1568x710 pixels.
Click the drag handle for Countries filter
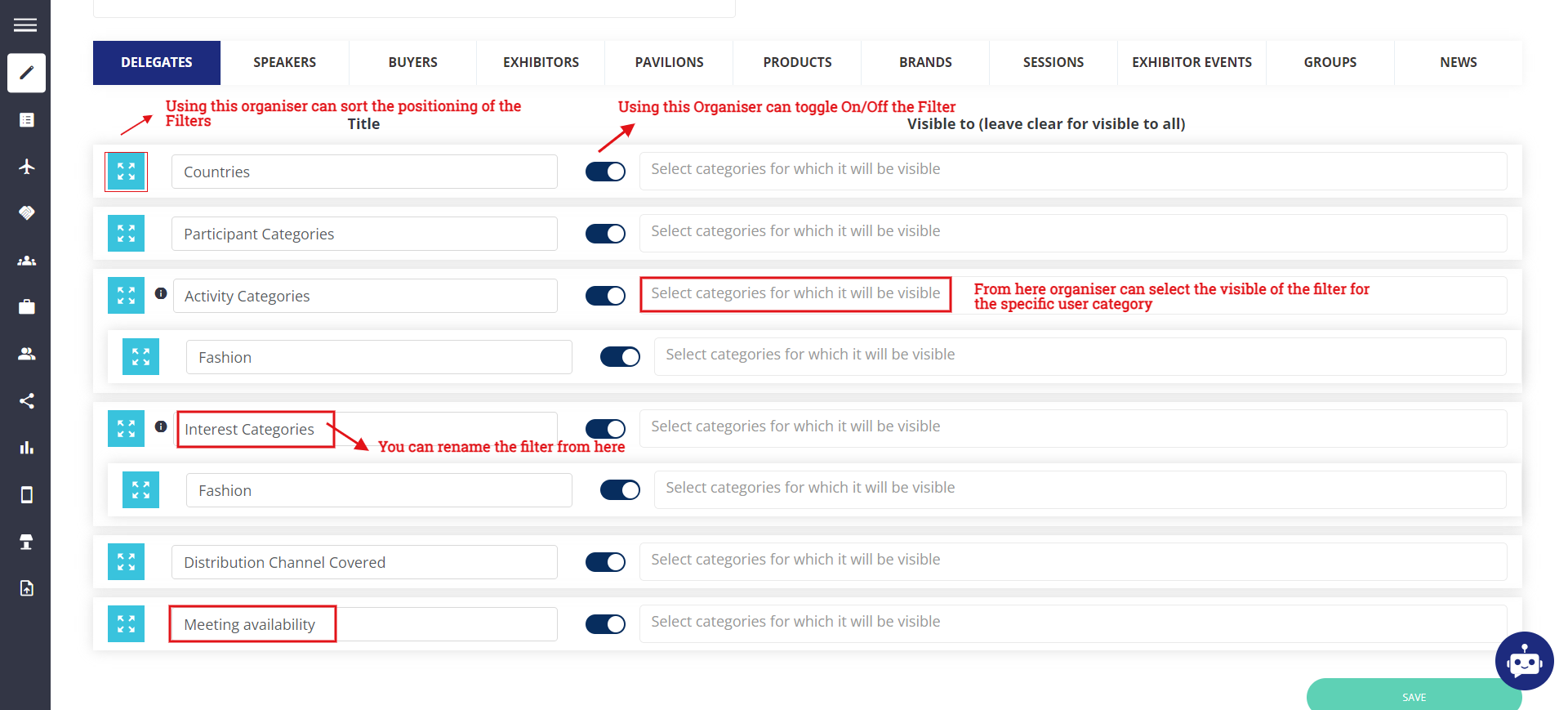click(x=126, y=172)
